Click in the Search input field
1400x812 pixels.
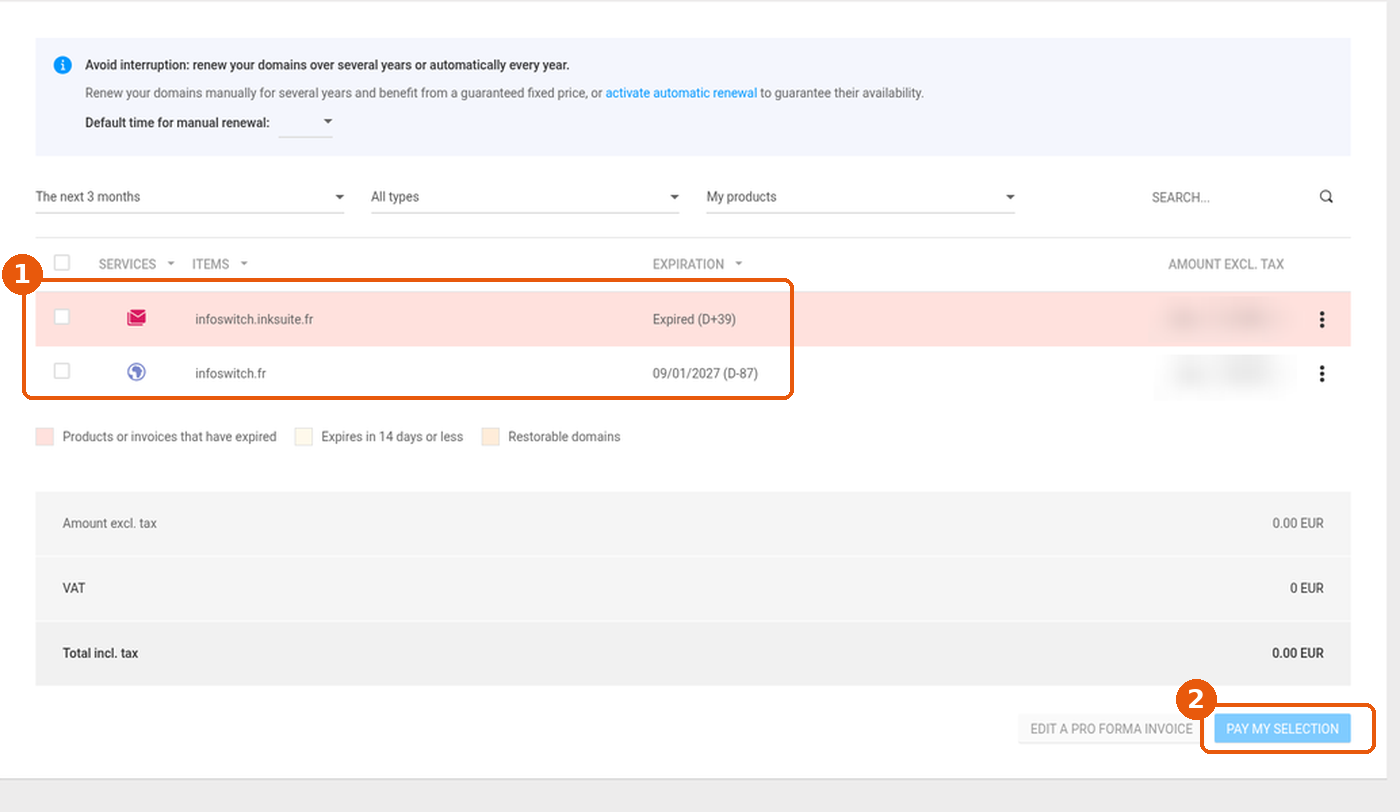tap(1230, 197)
